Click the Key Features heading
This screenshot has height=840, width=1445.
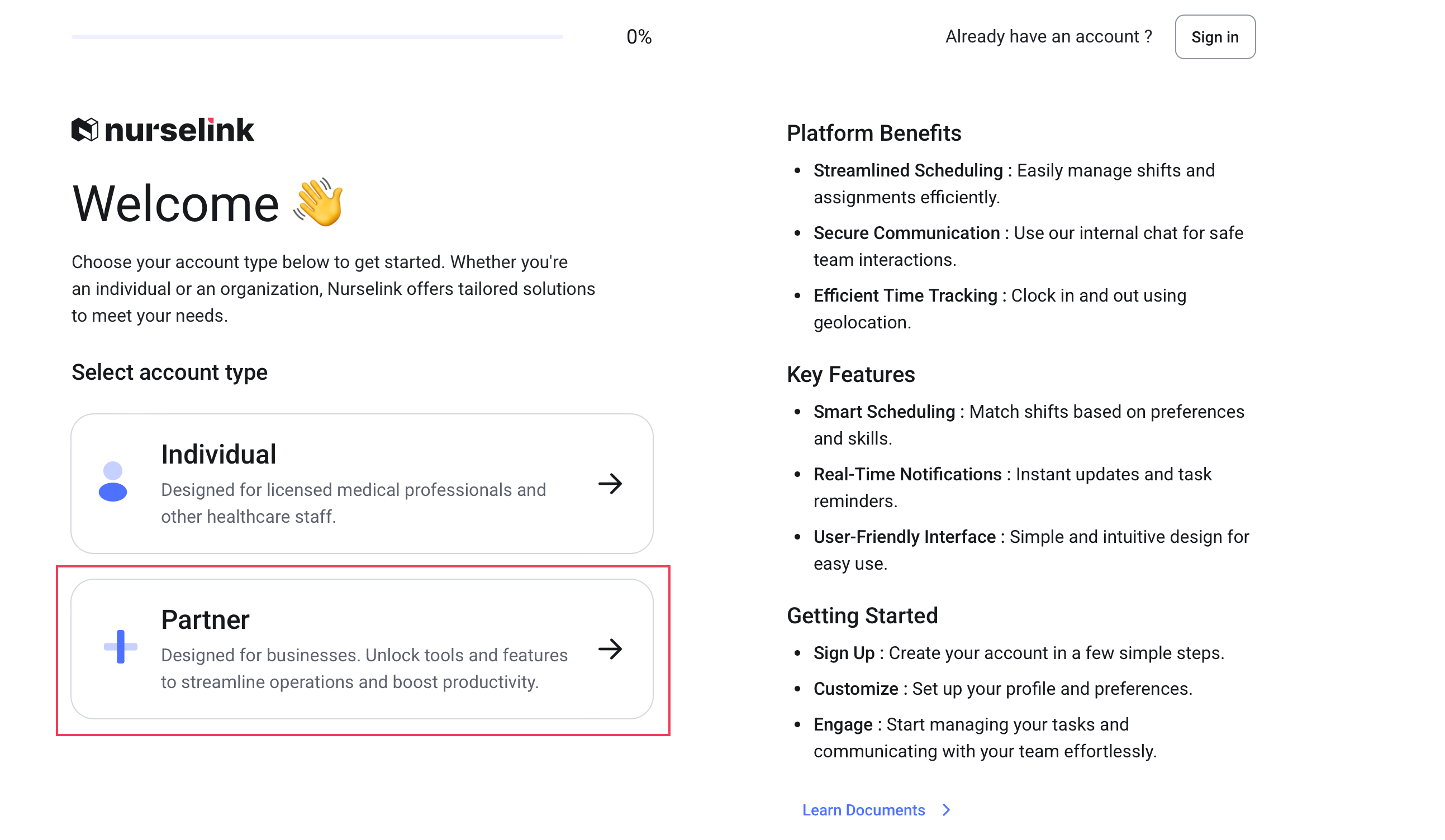point(851,375)
